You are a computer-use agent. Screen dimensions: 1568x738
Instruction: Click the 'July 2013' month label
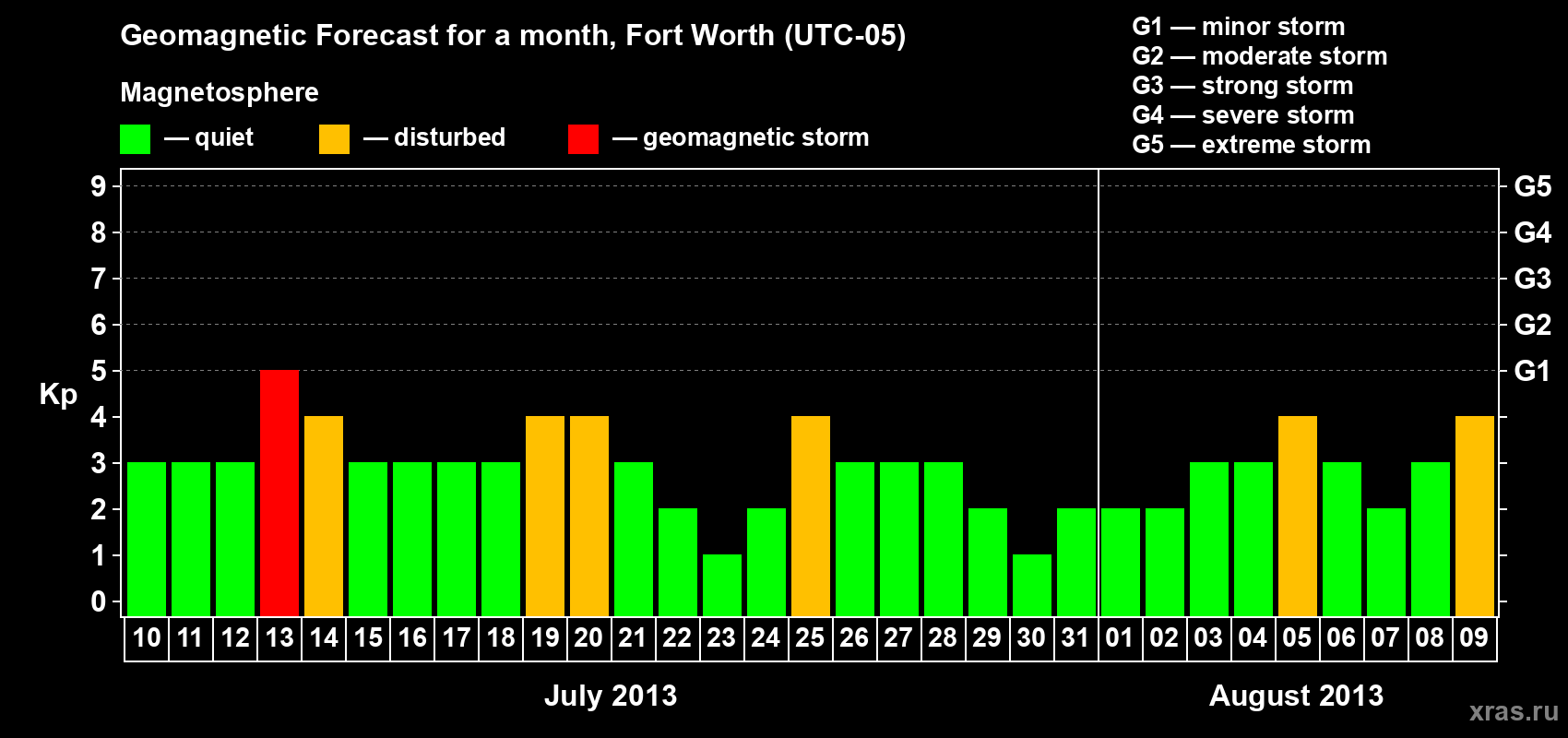click(x=611, y=696)
